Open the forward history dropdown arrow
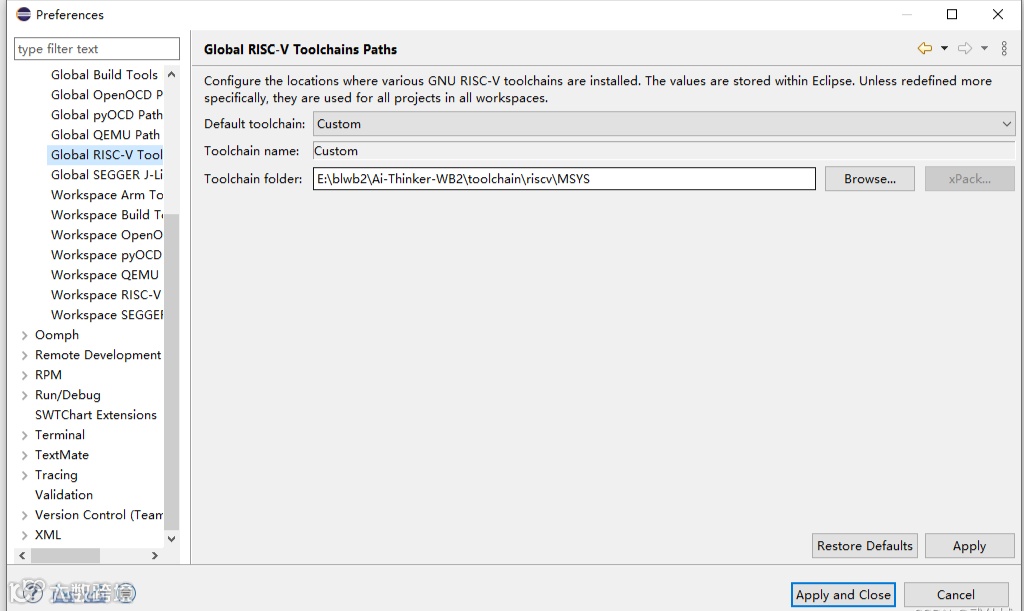Viewport: 1024px width, 611px height. 984,48
